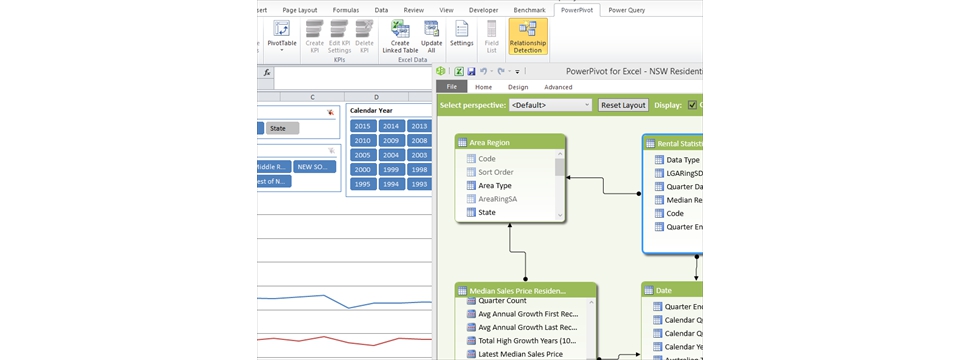Select 2014 in Calendar Year slicer

391,126
